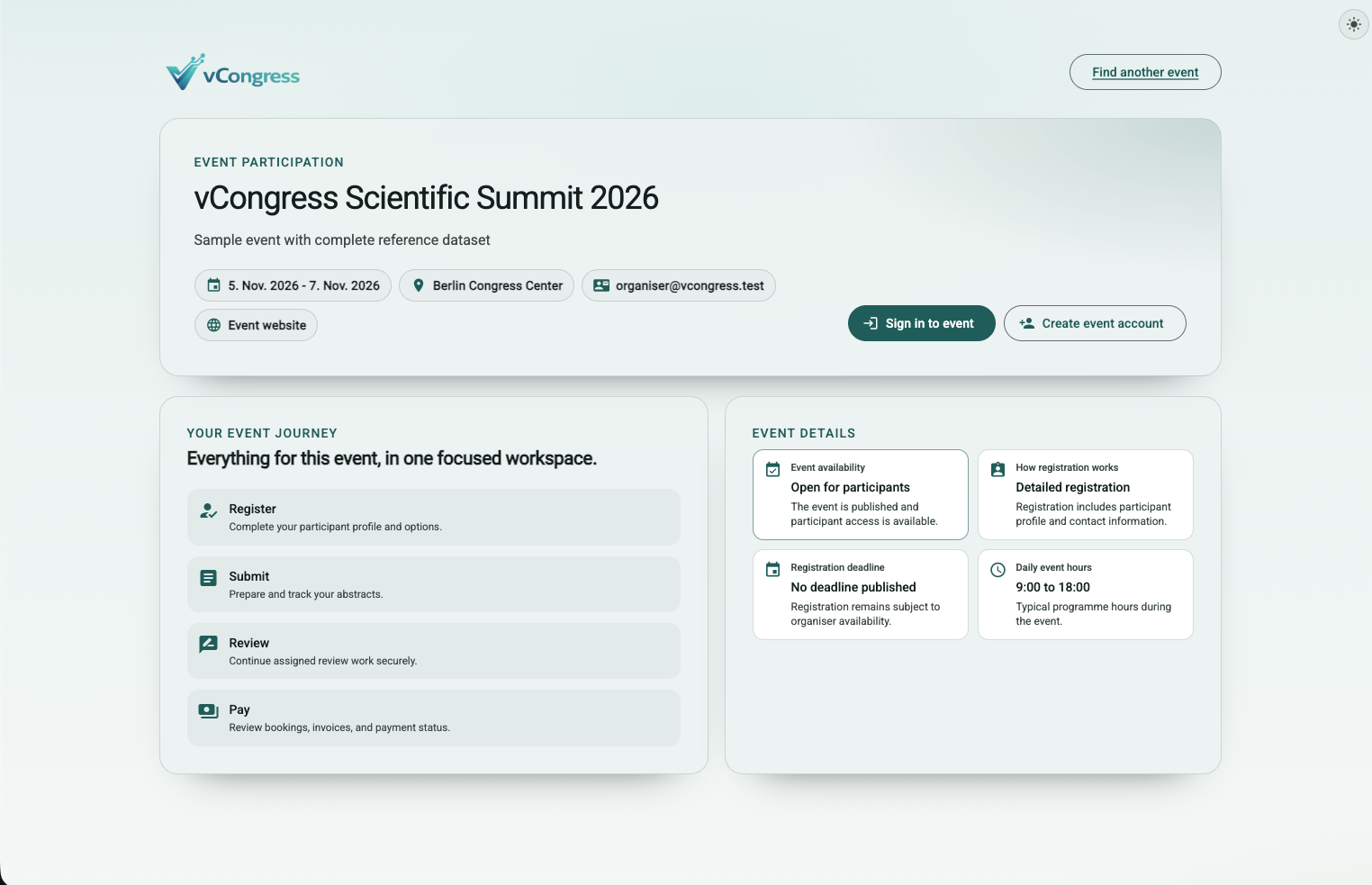Open the Review journey card
Screen dimensions: 1372x885
pyautogui.click(x=434, y=651)
